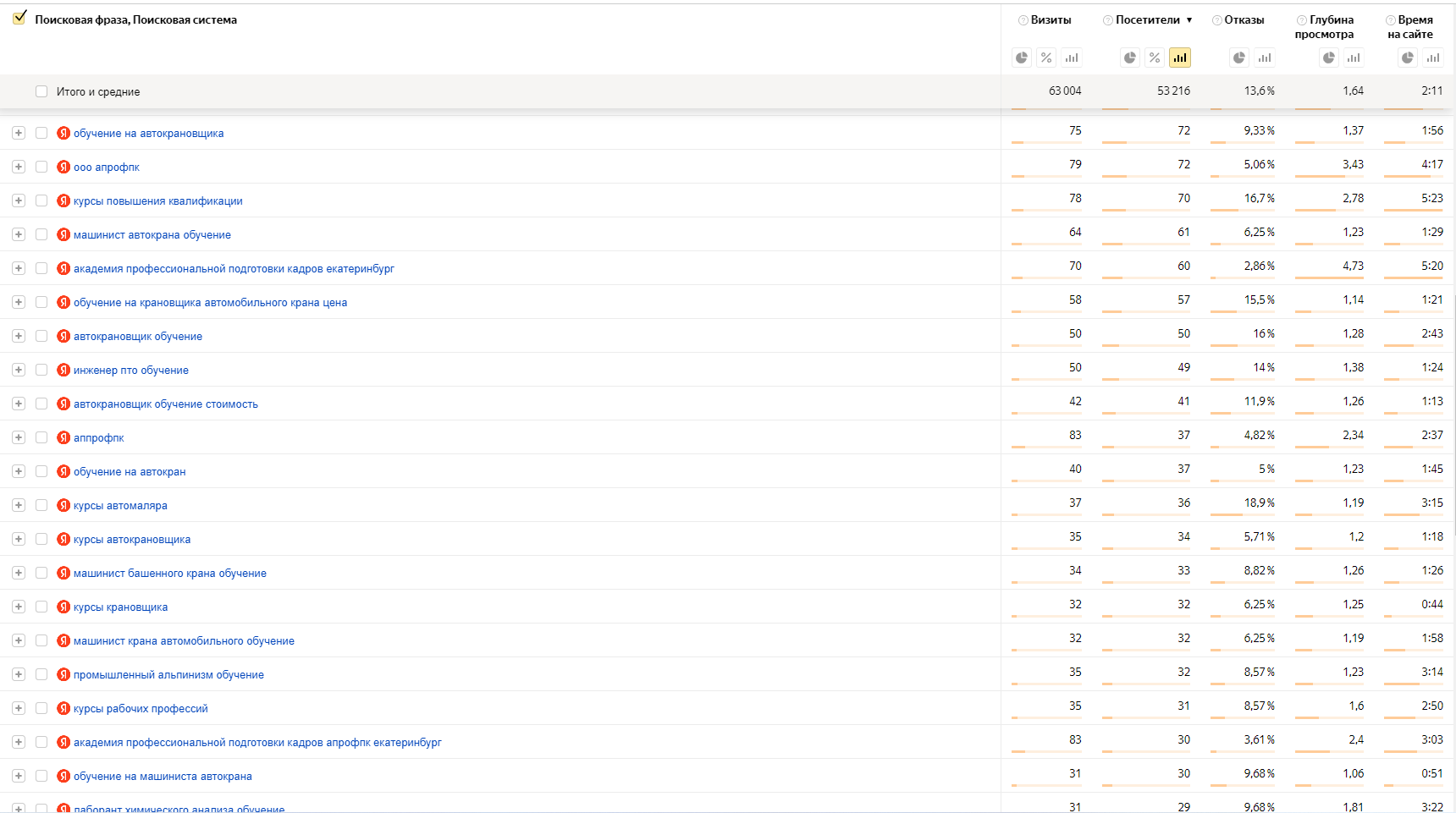Expand the обучение на автокрановщика row
Viewport: 1456px width, 813px height.
click(x=19, y=133)
